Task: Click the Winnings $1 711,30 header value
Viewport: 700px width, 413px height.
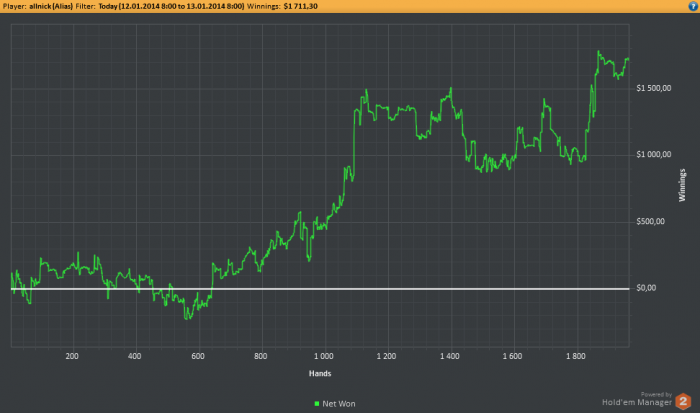Action: coord(300,6)
